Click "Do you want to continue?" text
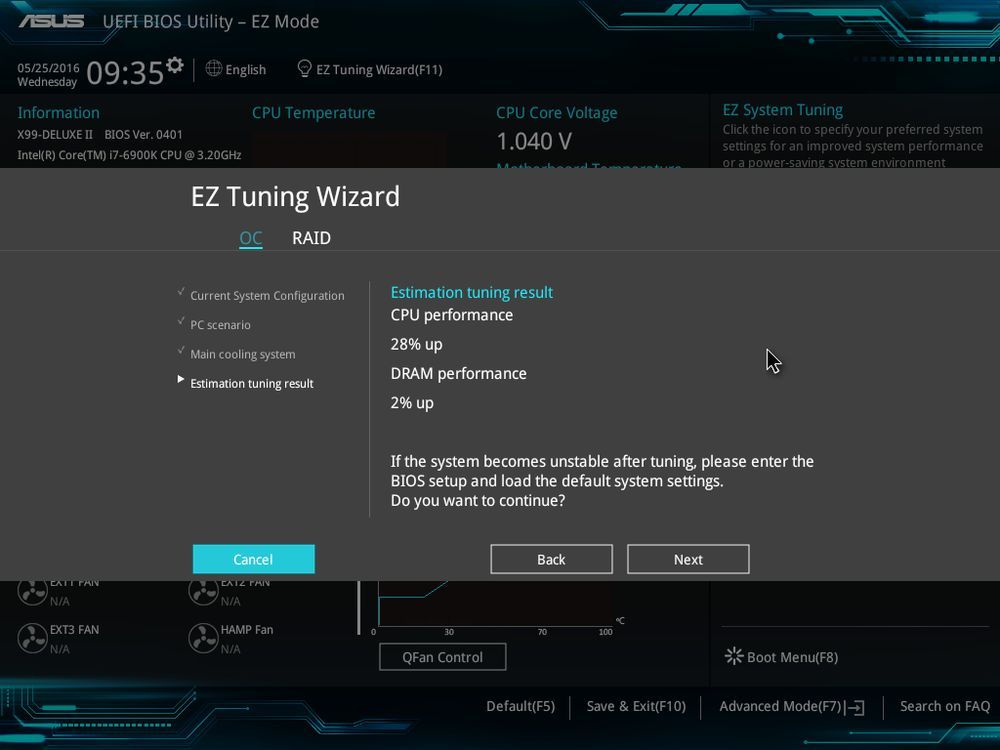 (x=478, y=501)
